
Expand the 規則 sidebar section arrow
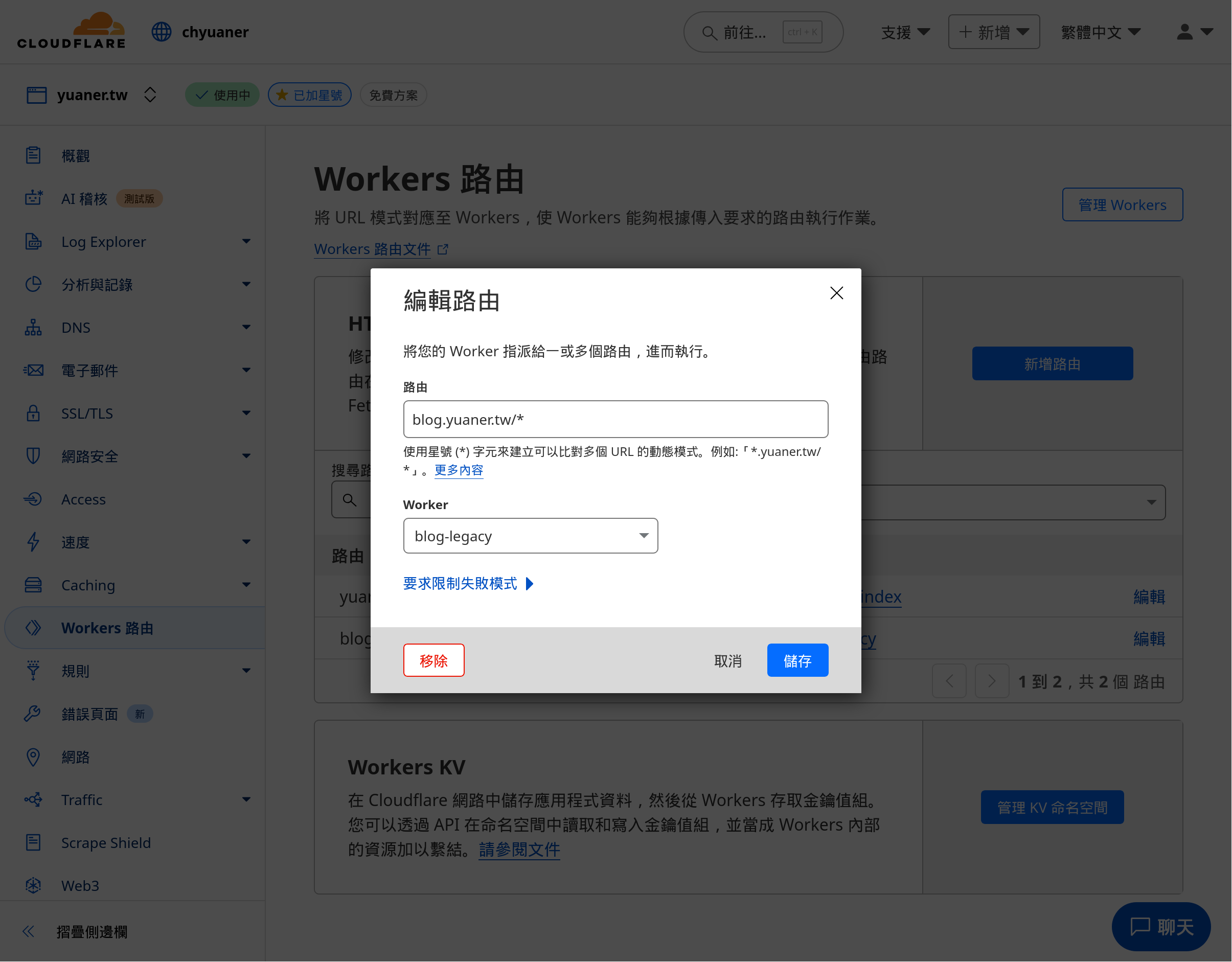[246, 671]
